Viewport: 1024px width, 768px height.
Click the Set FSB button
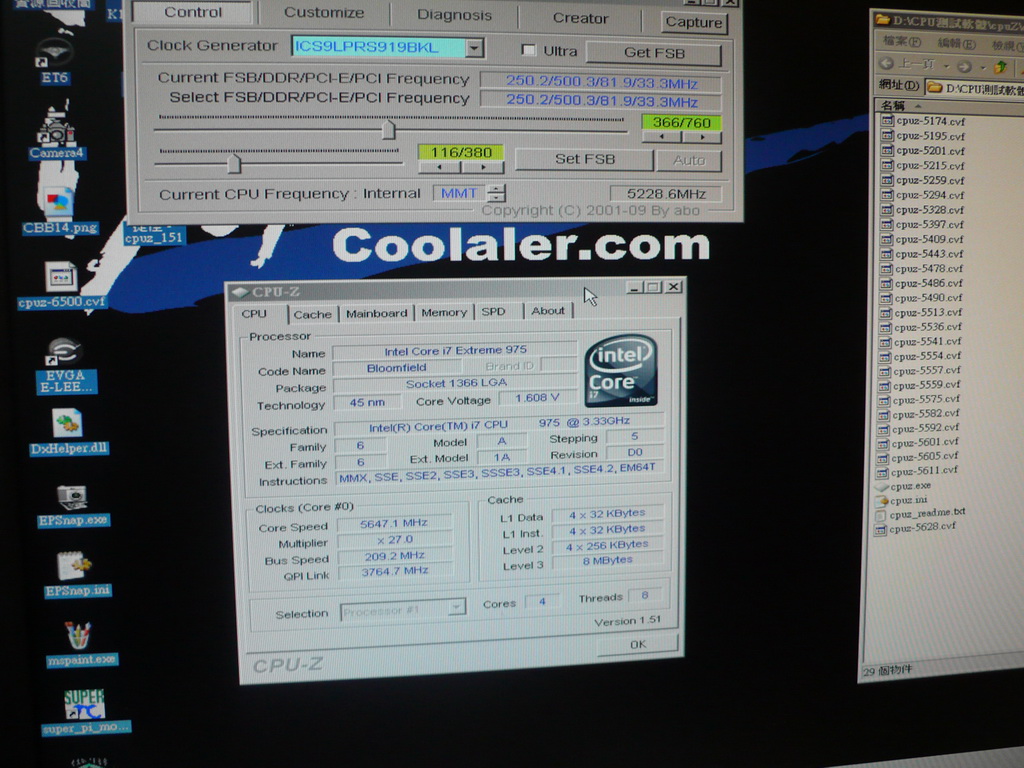(584, 159)
